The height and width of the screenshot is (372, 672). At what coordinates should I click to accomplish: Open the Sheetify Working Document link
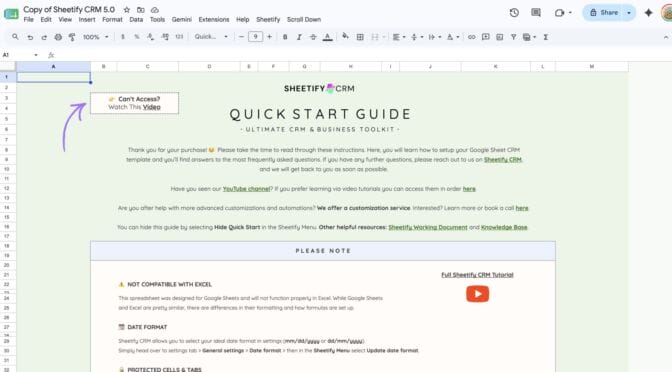tap(428, 227)
